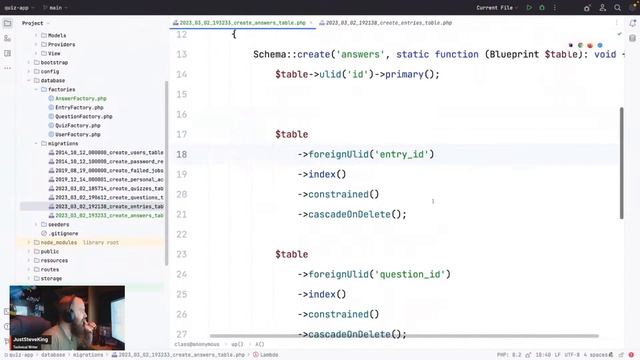Select QuizFactory.php in project tree

[74, 125]
